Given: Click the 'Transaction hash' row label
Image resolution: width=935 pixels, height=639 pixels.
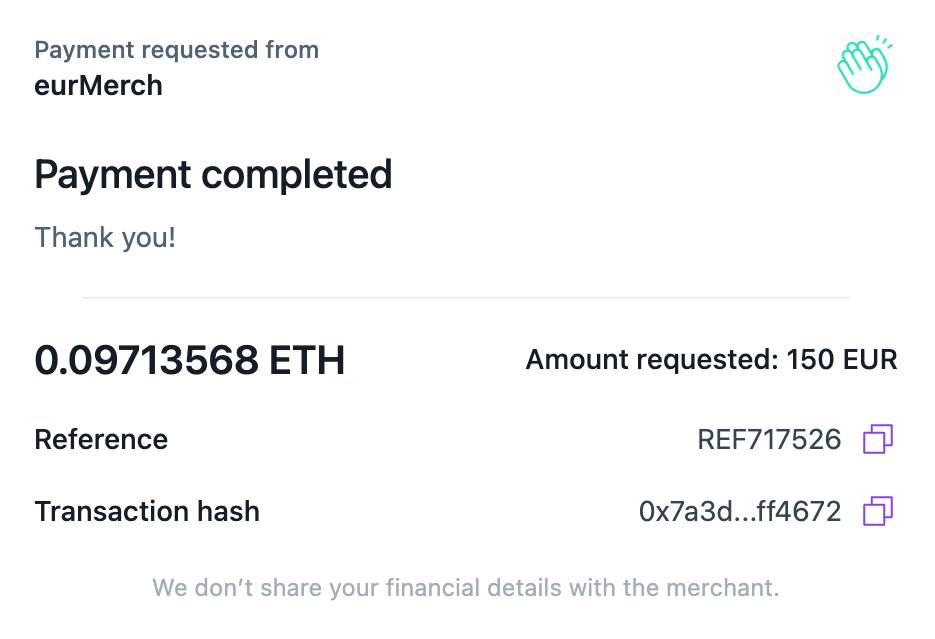Looking at the screenshot, I should click(x=147, y=511).
